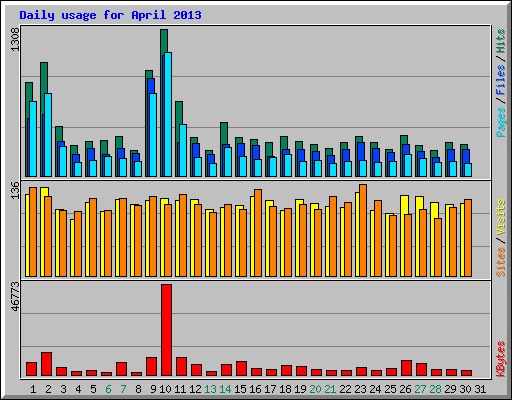Click the green day 28 axis label
Image resolution: width=512 pixels, height=400 pixels.
pyautogui.click(x=435, y=389)
